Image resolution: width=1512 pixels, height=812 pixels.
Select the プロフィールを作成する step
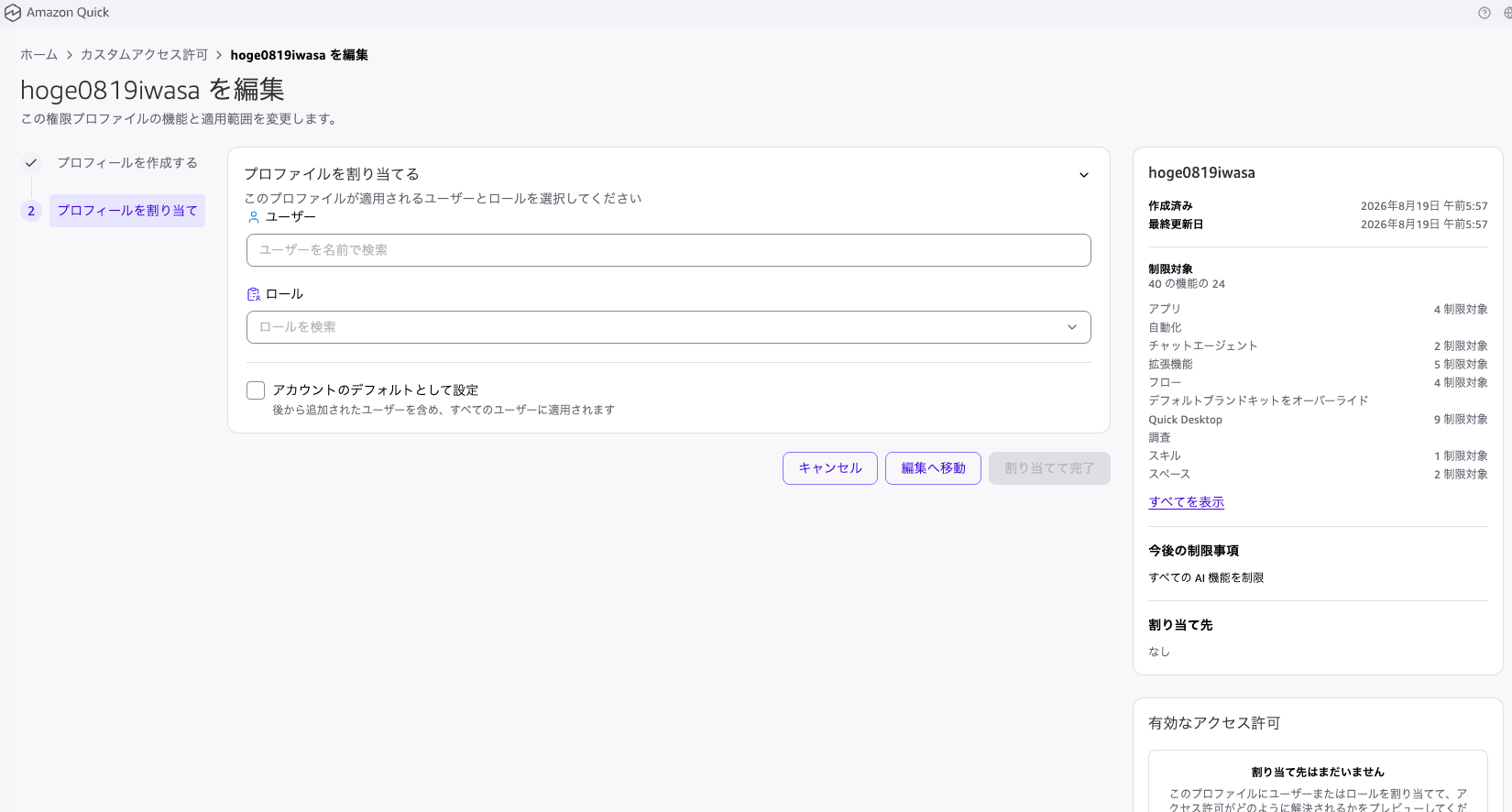[x=127, y=163]
